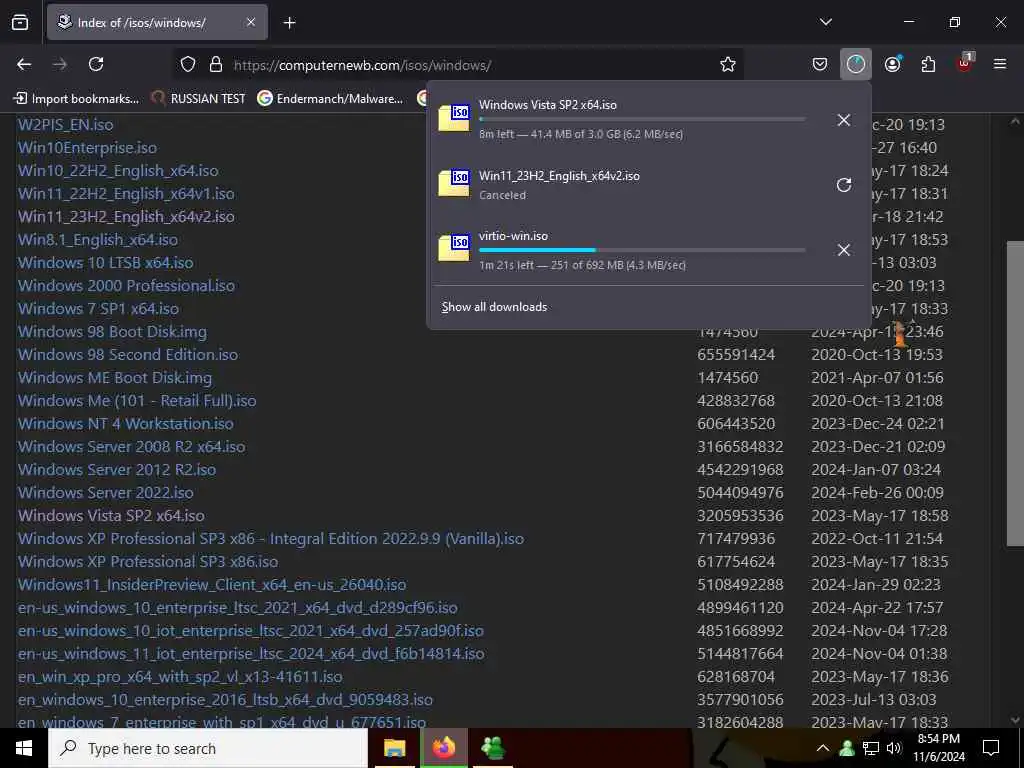The width and height of the screenshot is (1024, 768).
Task: Download W2PIS_EN.iso
Action: point(65,125)
